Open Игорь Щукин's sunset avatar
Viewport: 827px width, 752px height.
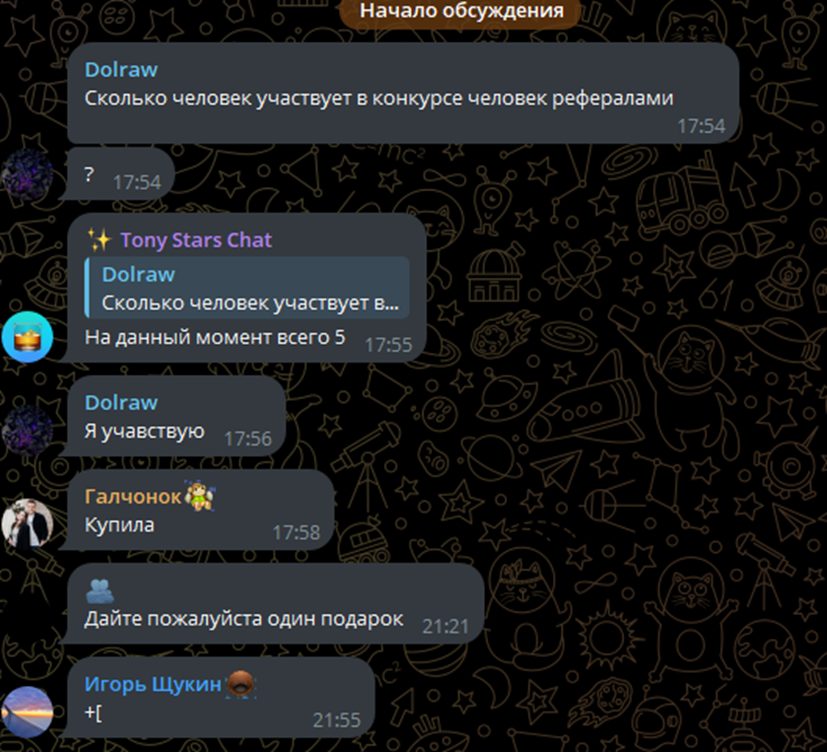[x=27, y=712]
